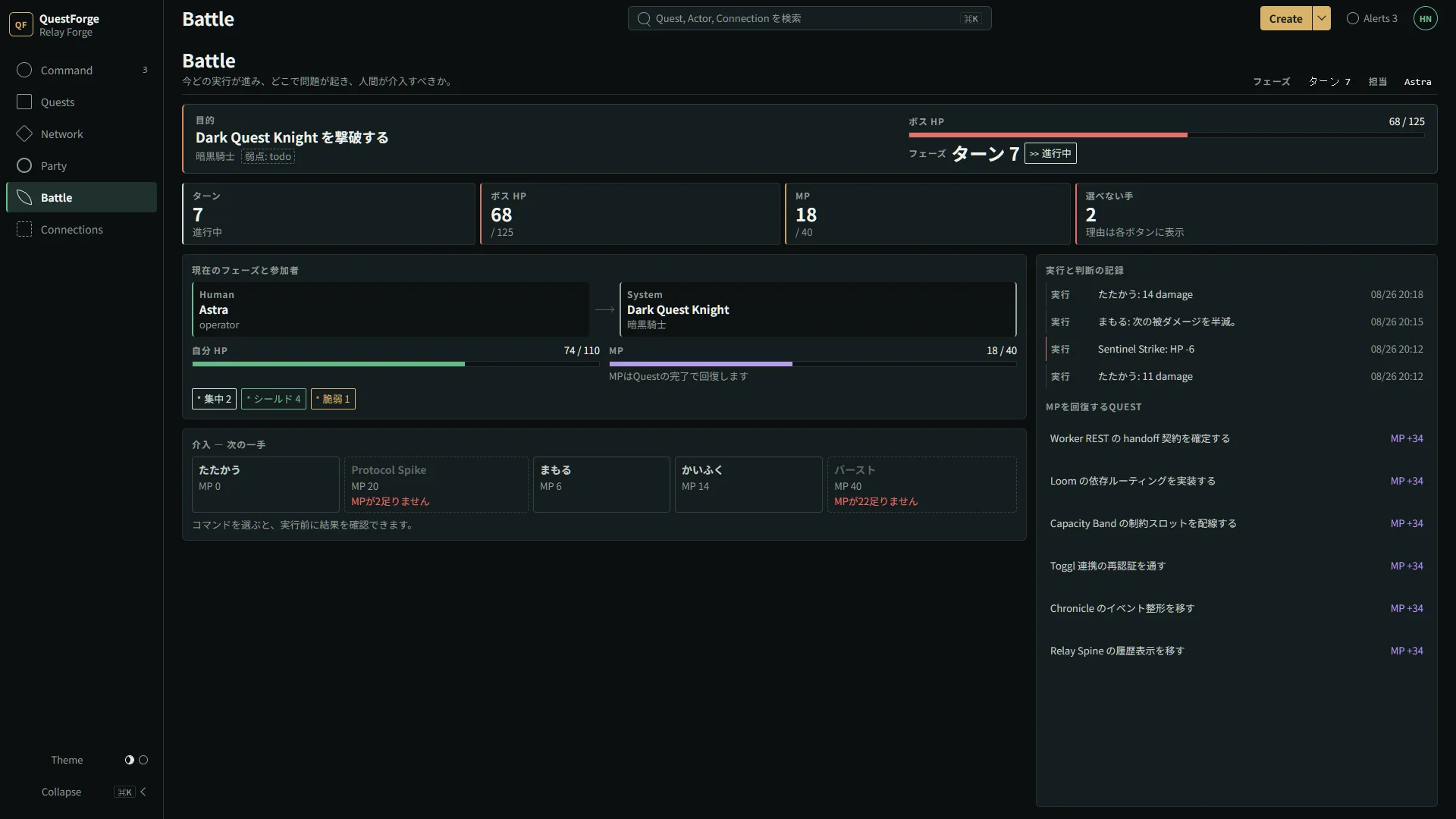Screen dimensions: 1456x819
Task: Click the QuestForge QF logo icon
Action: tap(21, 24)
